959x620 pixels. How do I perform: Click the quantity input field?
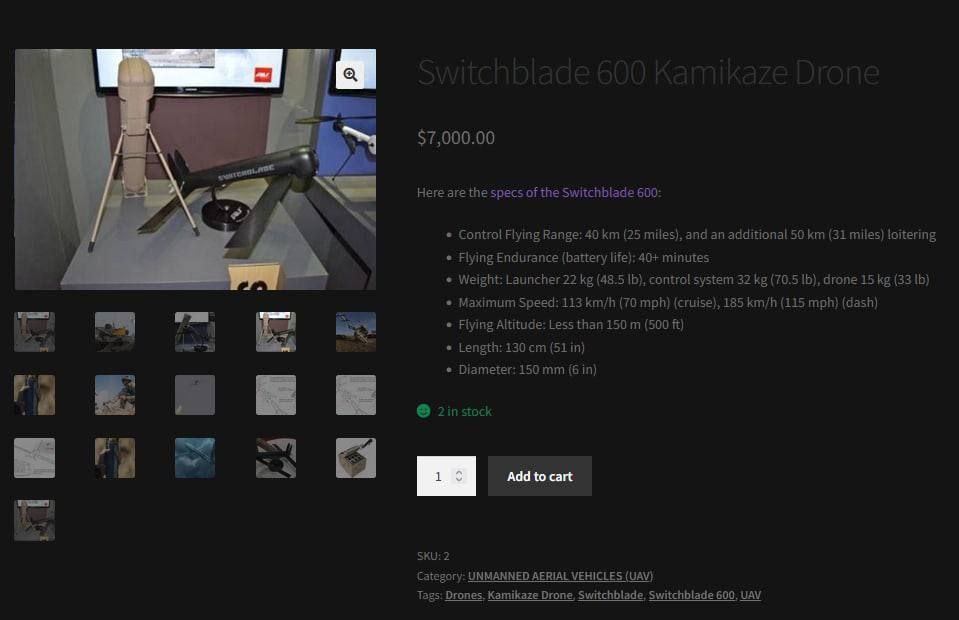click(446, 476)
